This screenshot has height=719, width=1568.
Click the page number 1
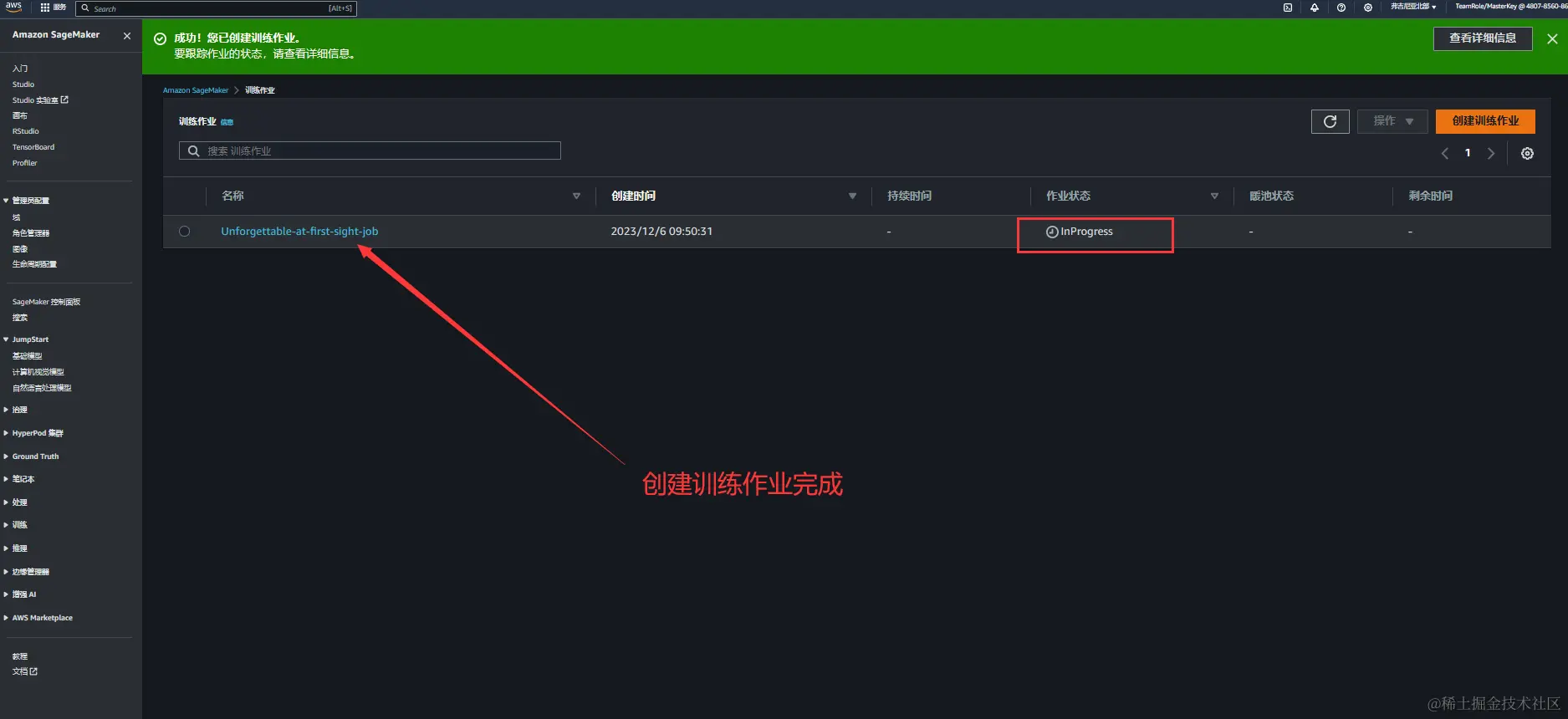pyautogui.click(x=1468, y=153)
